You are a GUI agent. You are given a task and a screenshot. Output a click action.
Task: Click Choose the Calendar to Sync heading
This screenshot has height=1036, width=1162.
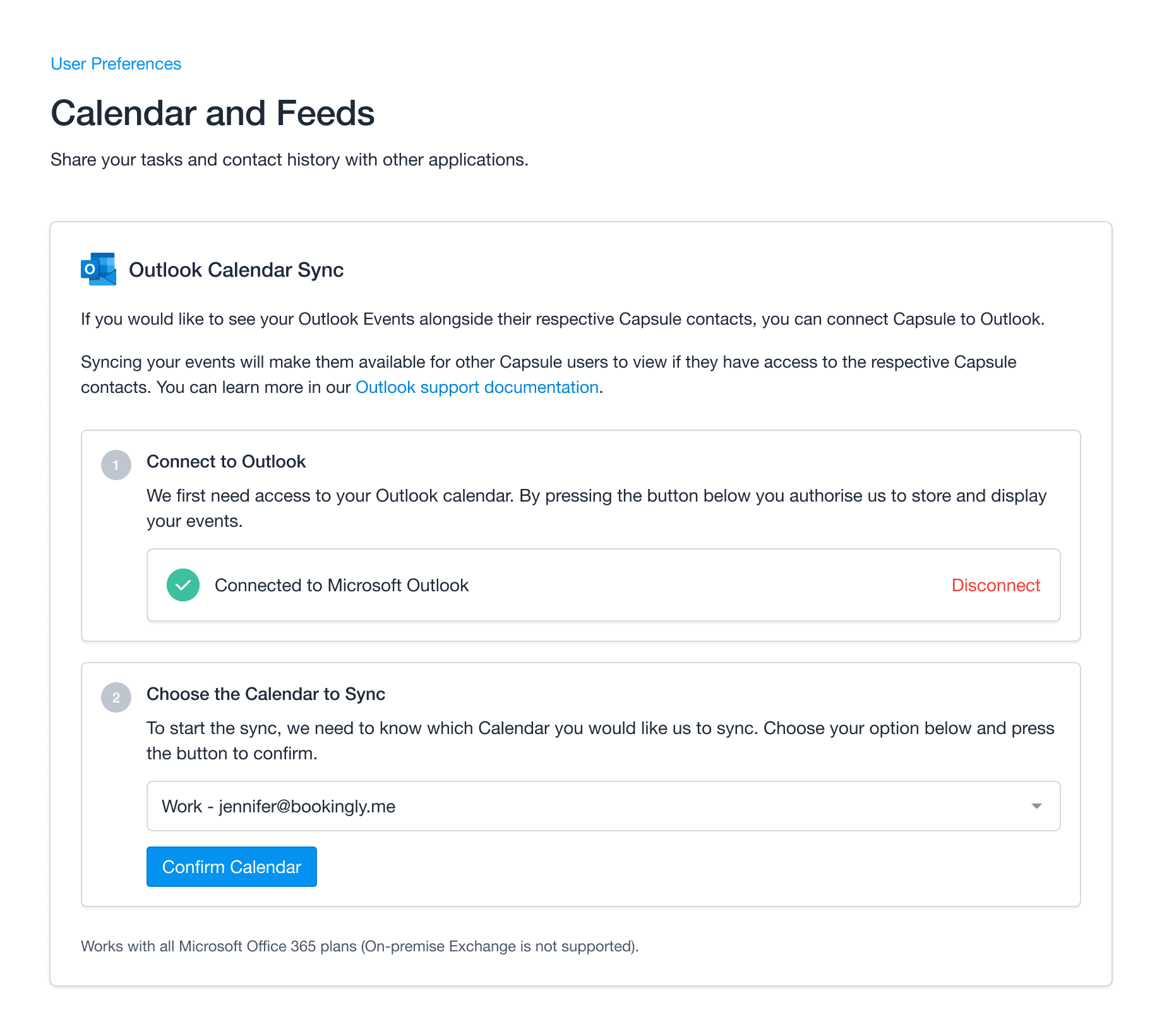pyautogui.click(x=266, y=694)
